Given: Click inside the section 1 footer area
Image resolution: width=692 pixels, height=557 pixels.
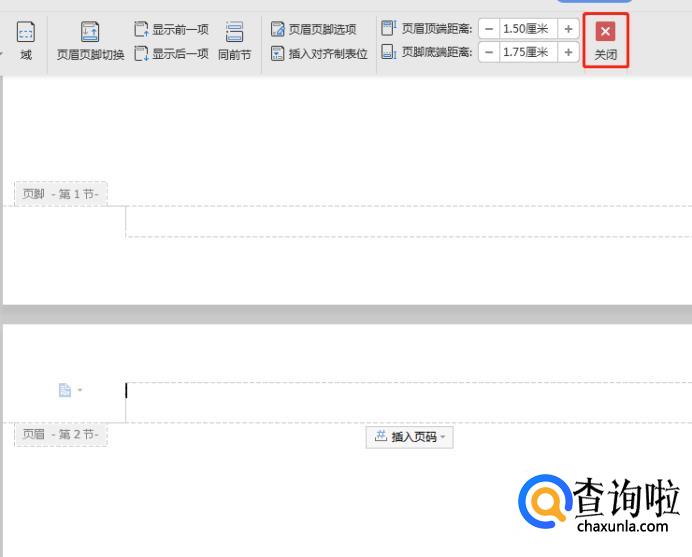Looking at the screenshot, I should pos(400,221).
